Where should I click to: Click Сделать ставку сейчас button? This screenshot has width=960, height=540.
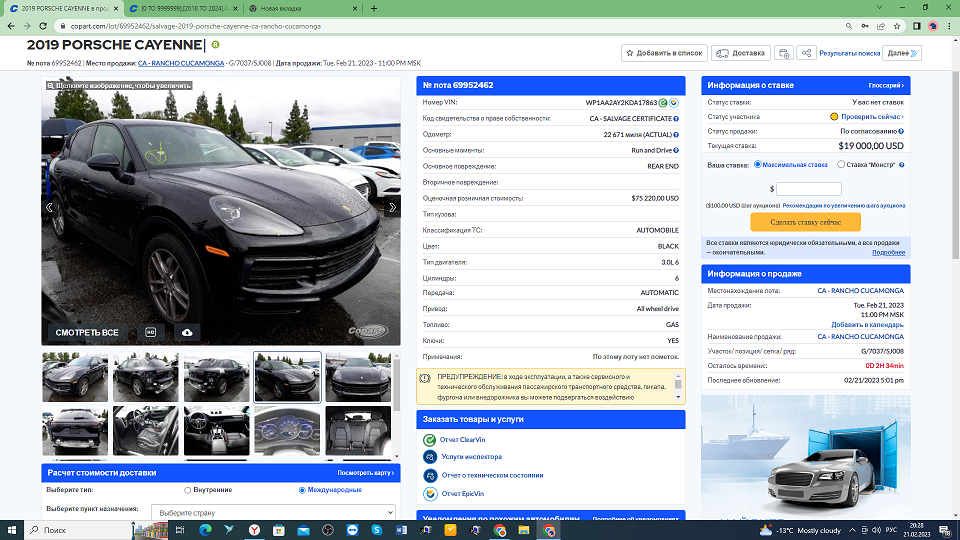pyautogui.click(x=806, y=222)
